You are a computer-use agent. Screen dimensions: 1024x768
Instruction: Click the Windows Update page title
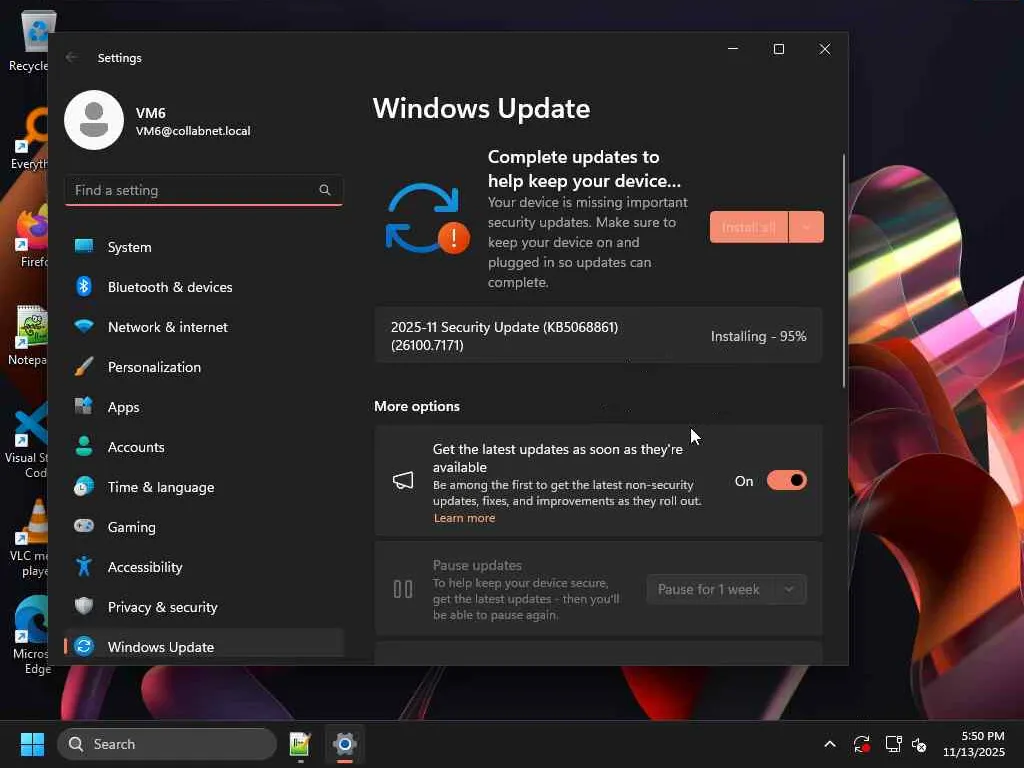pos(481,108)
